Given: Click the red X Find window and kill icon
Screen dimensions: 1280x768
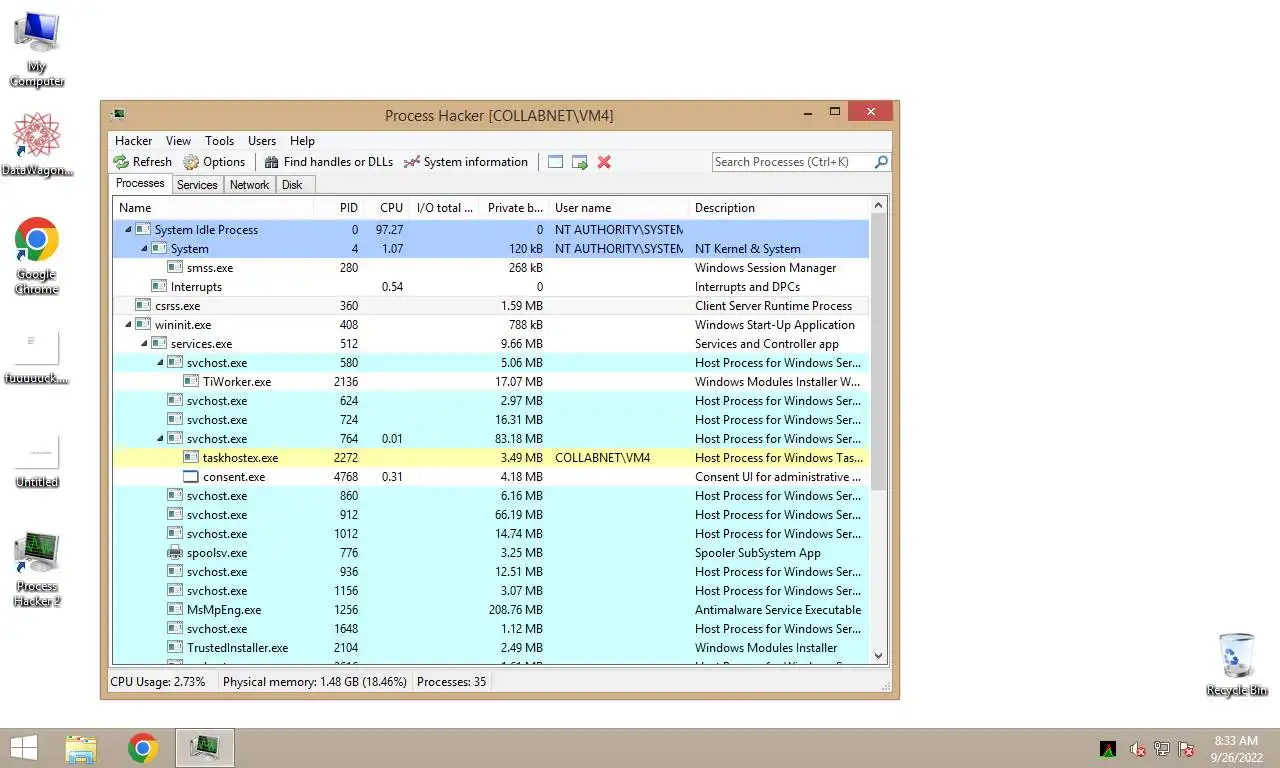Looking at the screenshot, I should coord(604,162).
